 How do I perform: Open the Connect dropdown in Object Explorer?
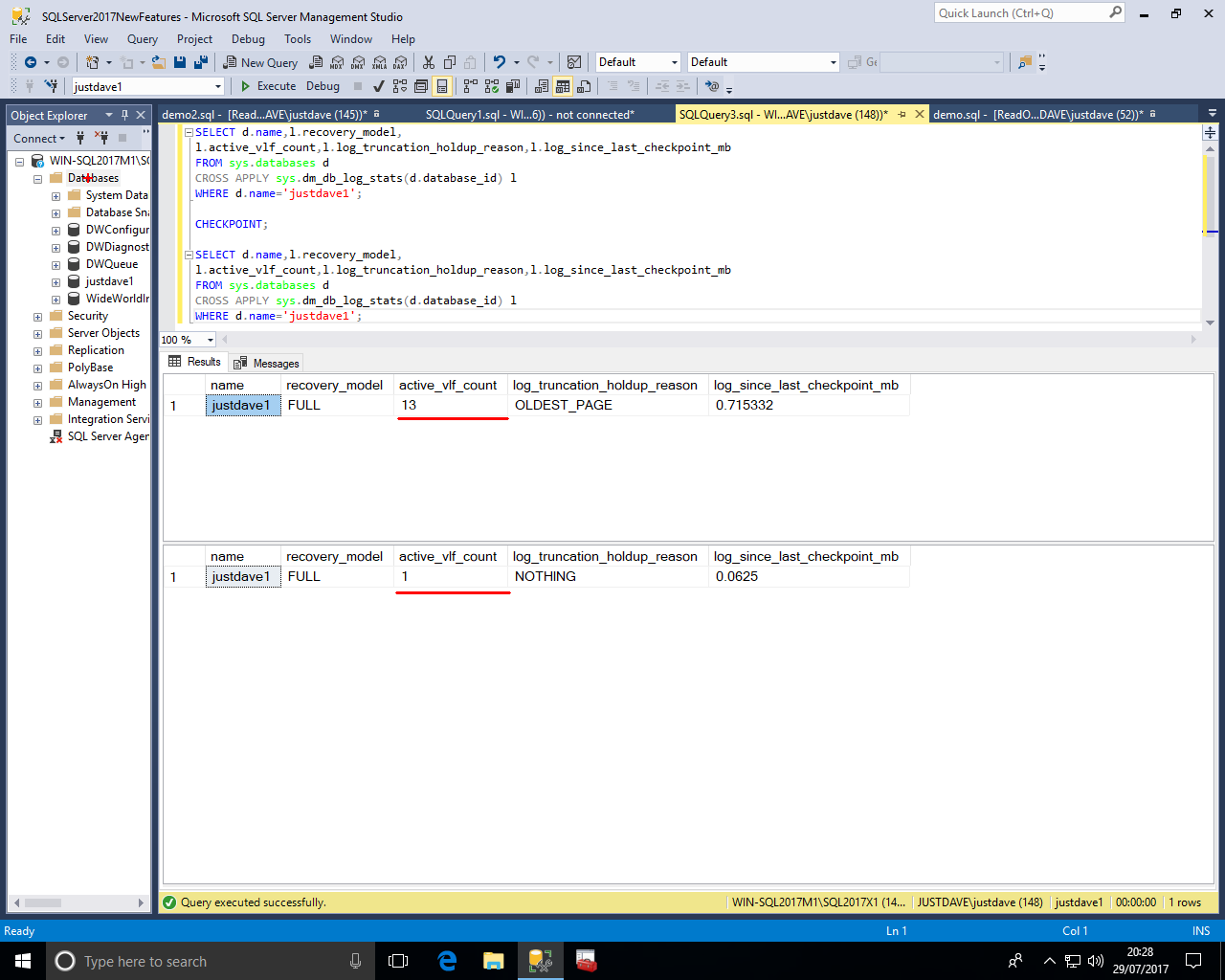[x=39, y=139]
